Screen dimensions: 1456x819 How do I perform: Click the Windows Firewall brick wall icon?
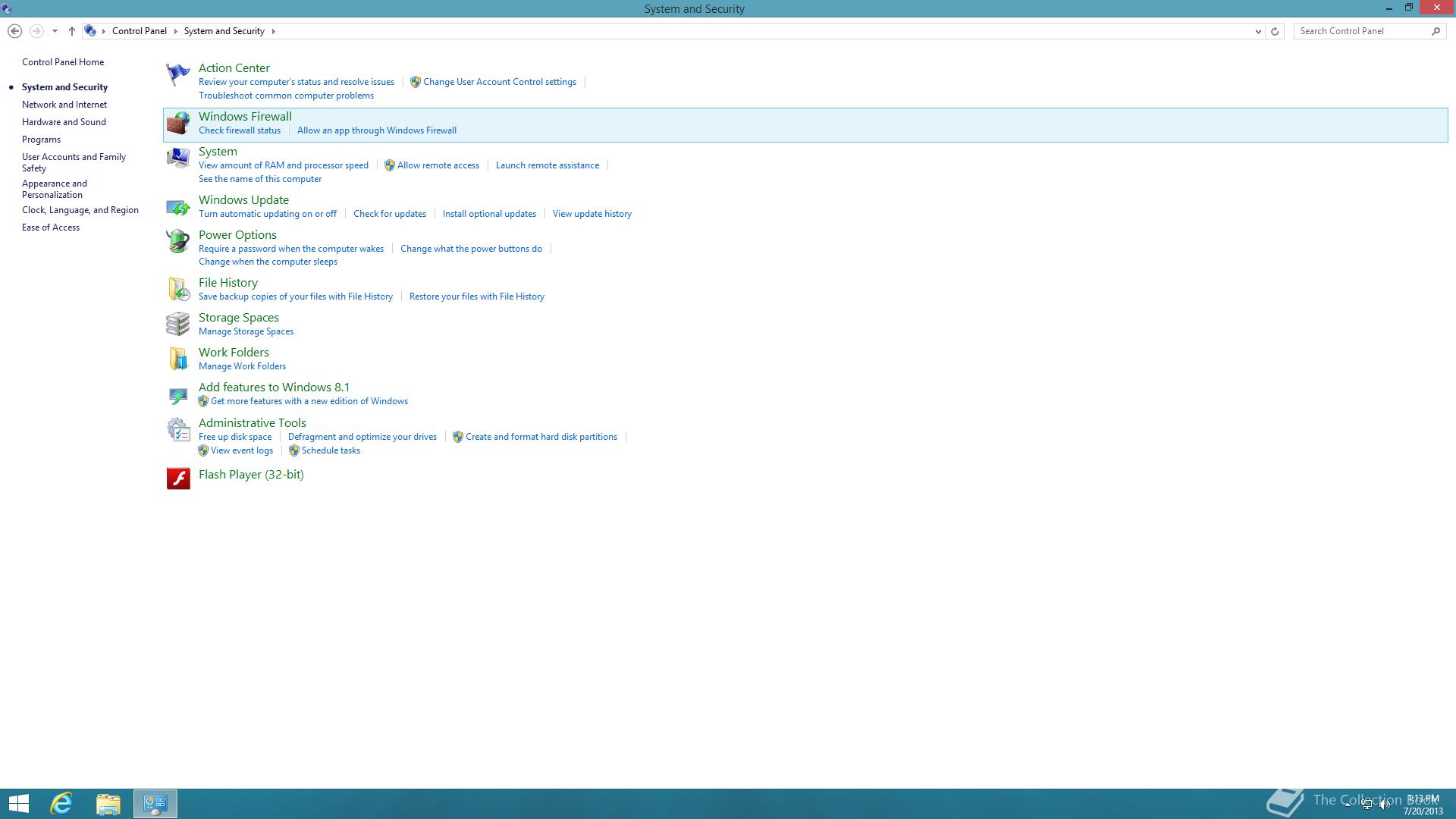177,123
